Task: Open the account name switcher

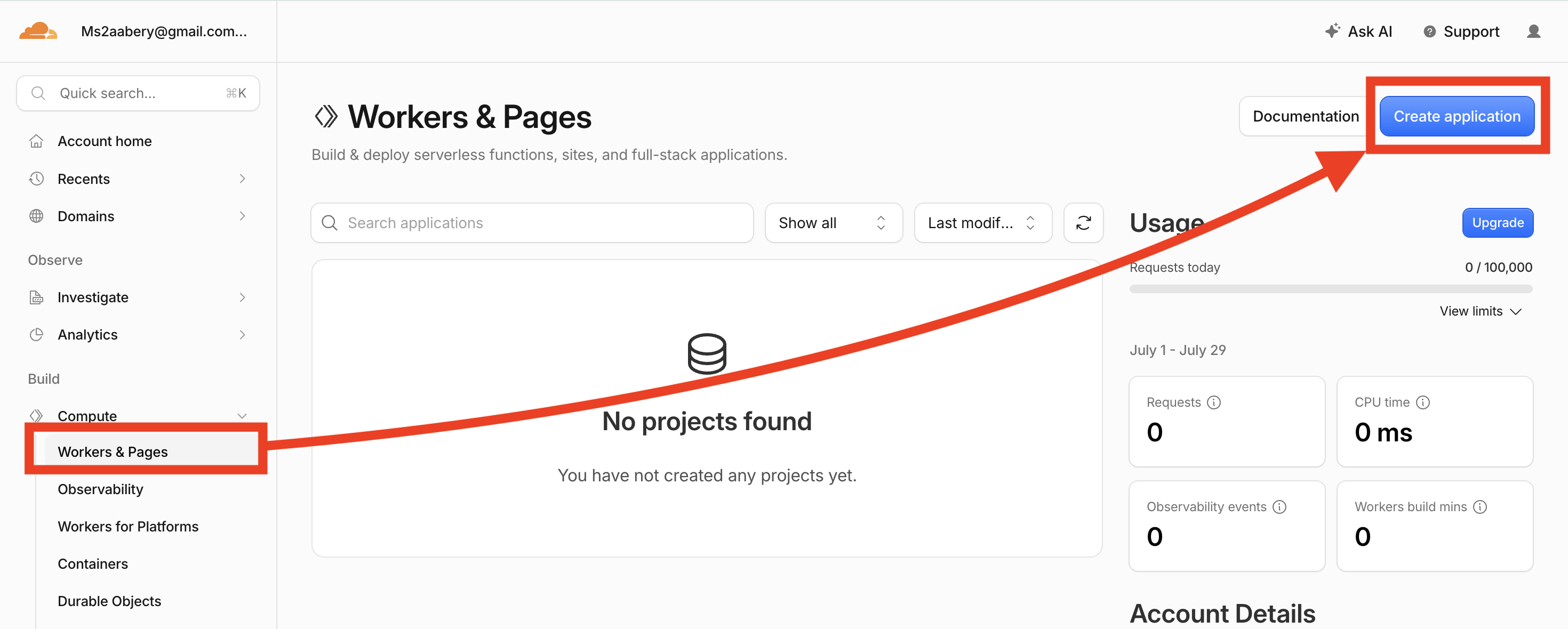Action: coord(164,31)
